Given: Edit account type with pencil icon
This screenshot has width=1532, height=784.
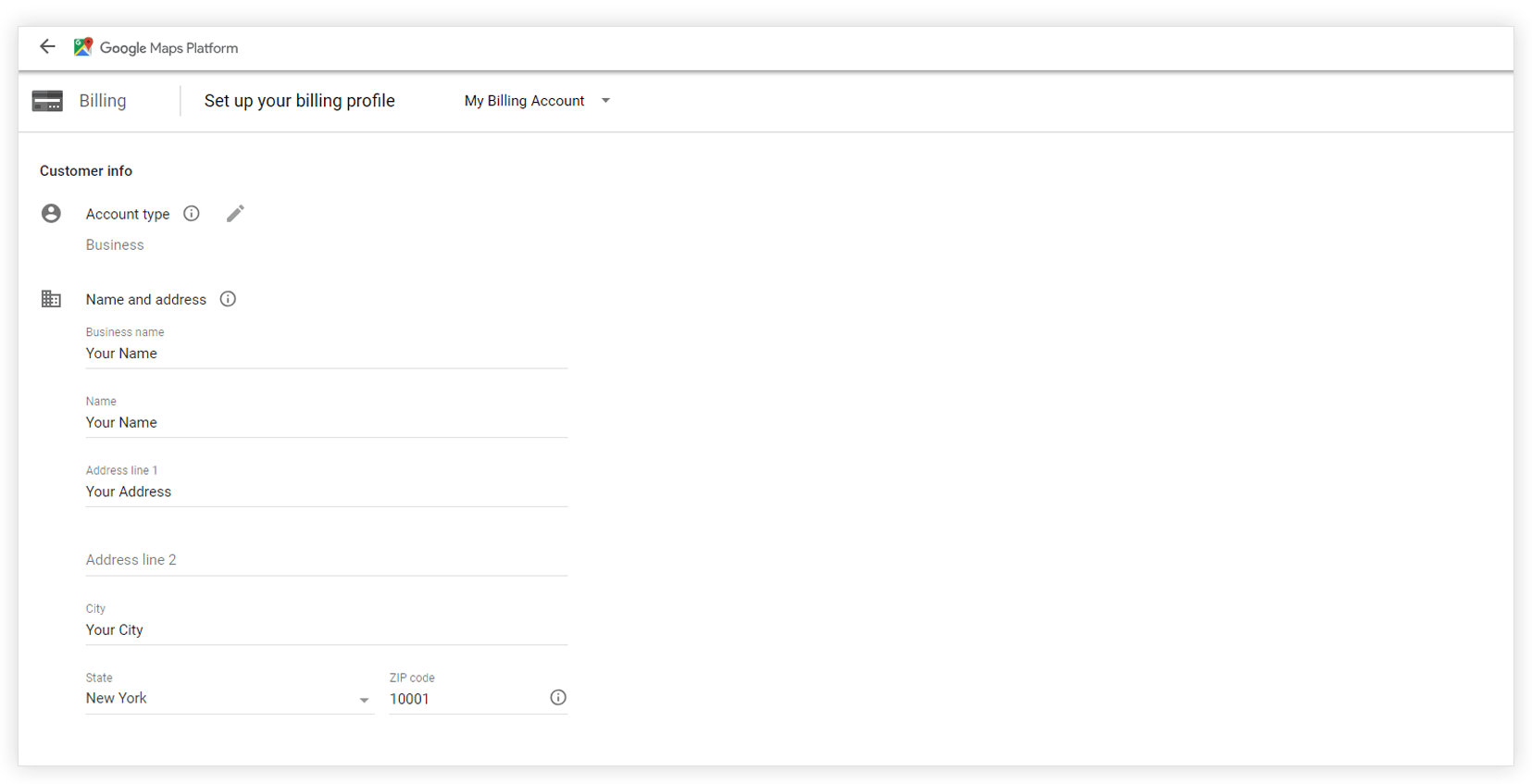Looking at the screenshot, I should [x=235, y=214].
